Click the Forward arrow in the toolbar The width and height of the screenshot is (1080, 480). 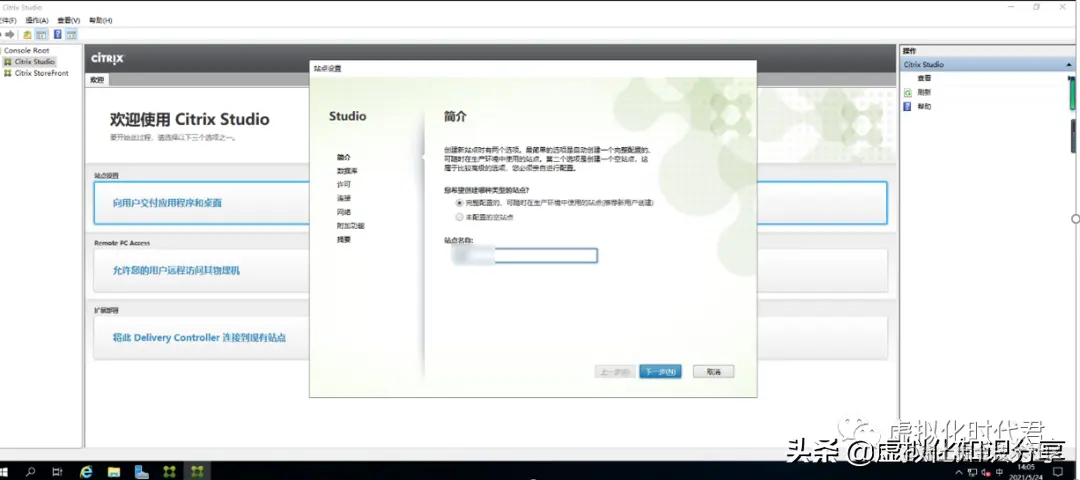click(10, 34)
